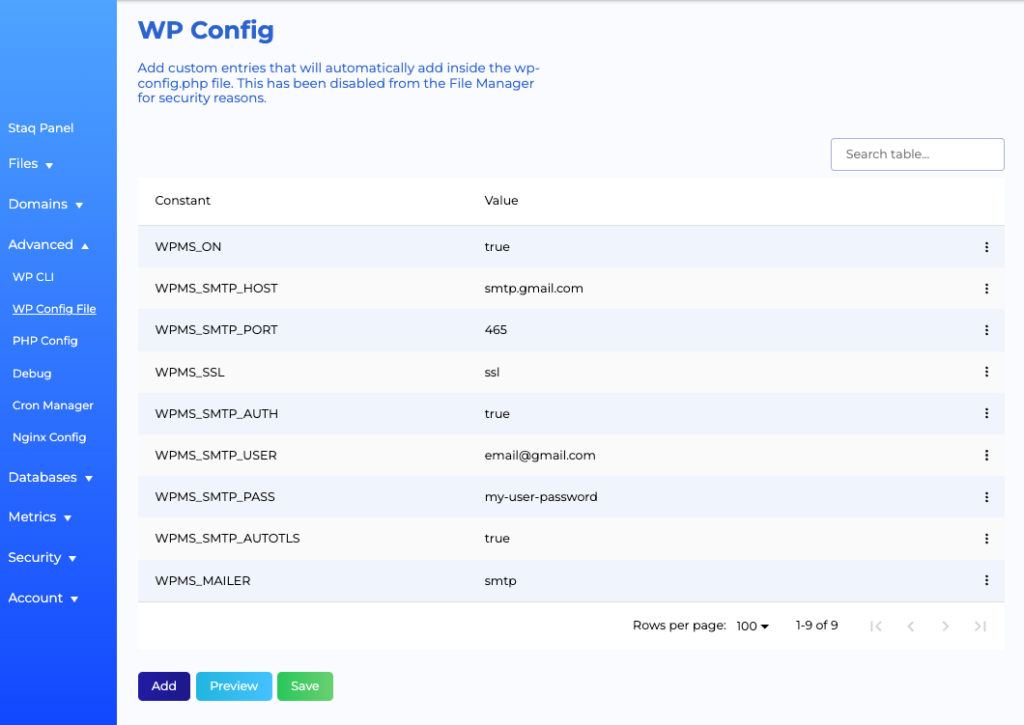Open the Cron Manager page
The width and height of the screenshot is (1024, 725).
52,405
